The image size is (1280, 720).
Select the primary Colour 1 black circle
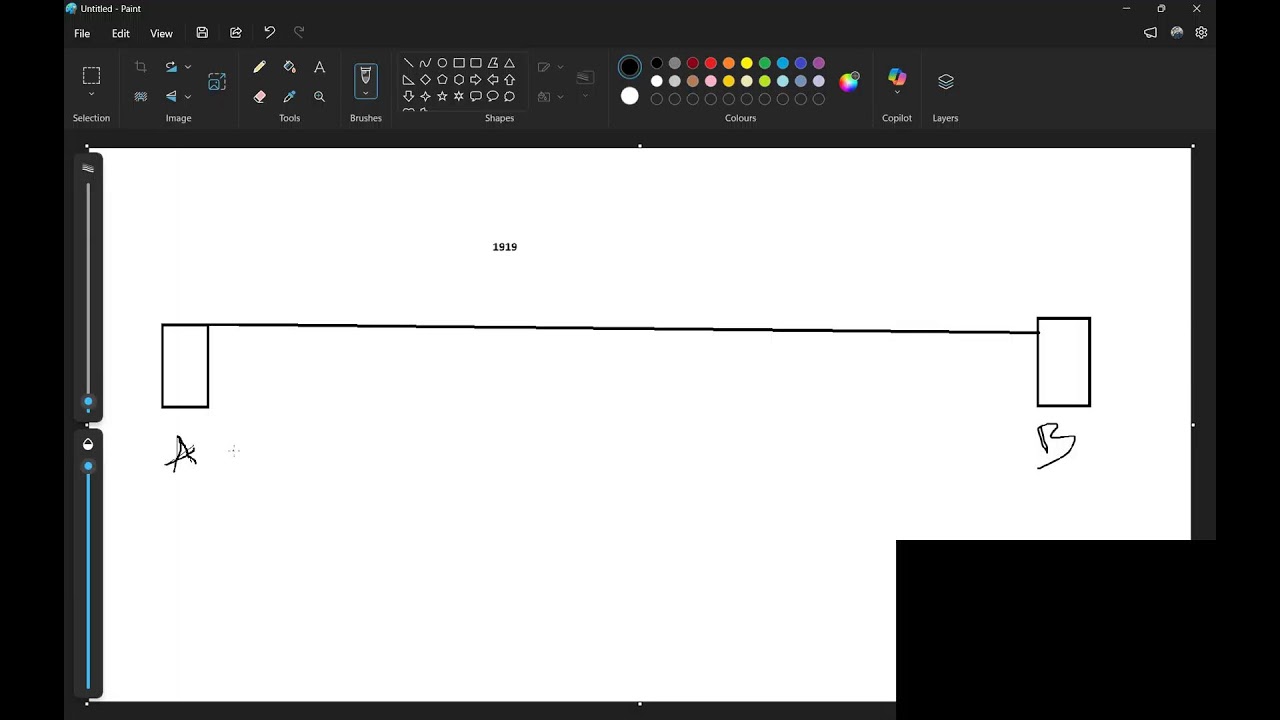coord(630,67)
